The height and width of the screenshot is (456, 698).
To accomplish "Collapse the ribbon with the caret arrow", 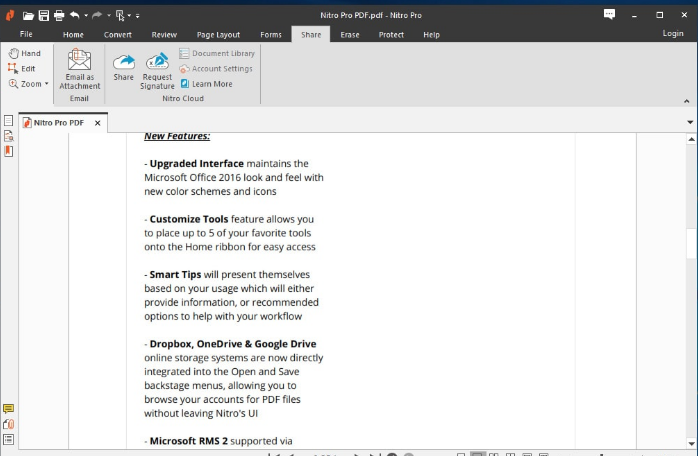I will coord(686,102).
